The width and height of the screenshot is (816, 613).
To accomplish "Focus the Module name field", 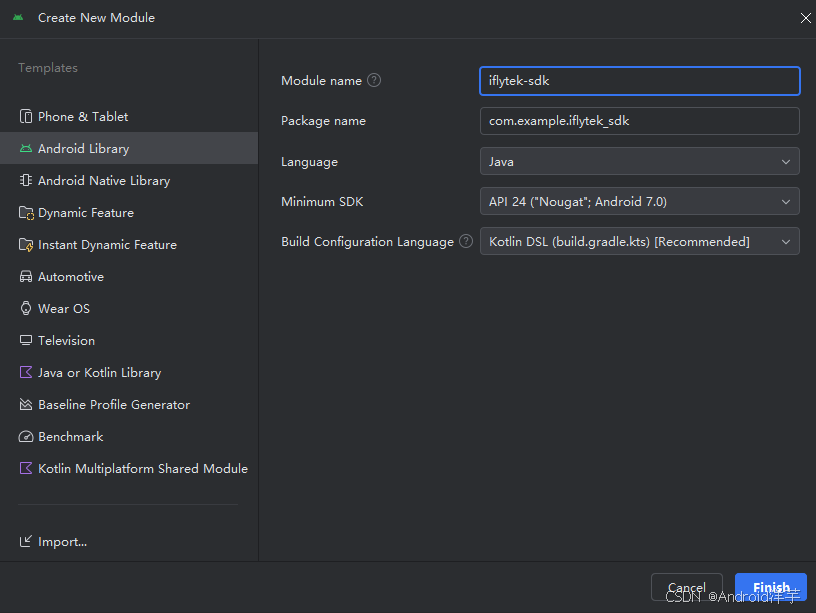I will (640, 81).
